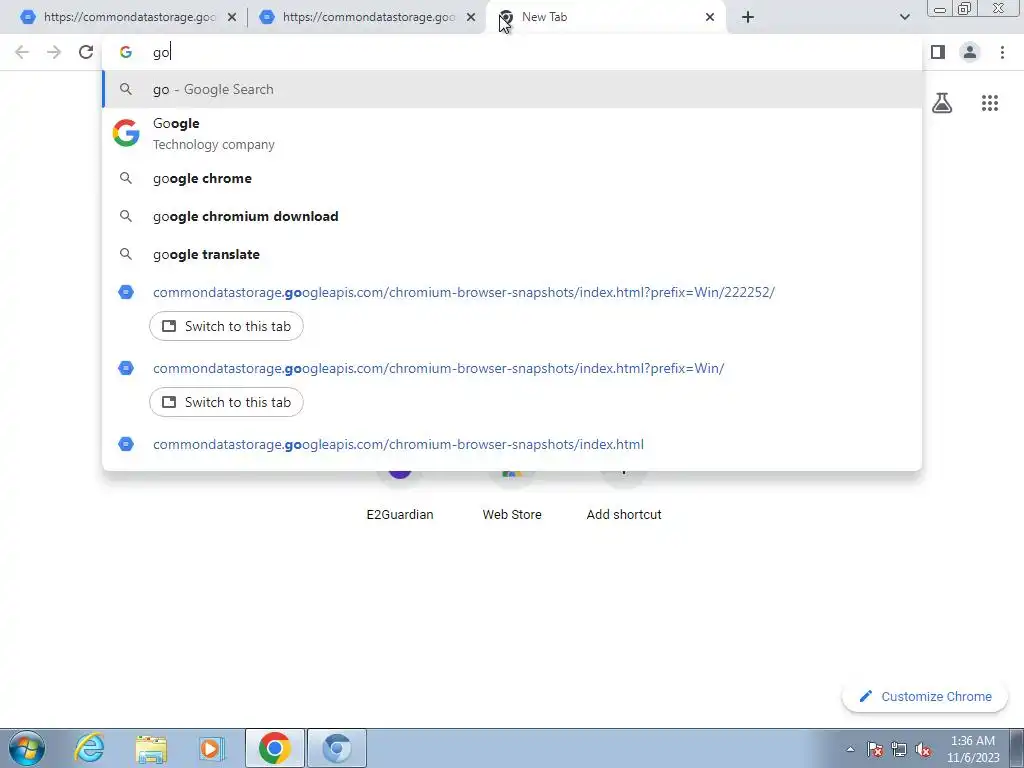Open the Action Center flag icon
1024x768 pixels.
click(x=875, y=749)
